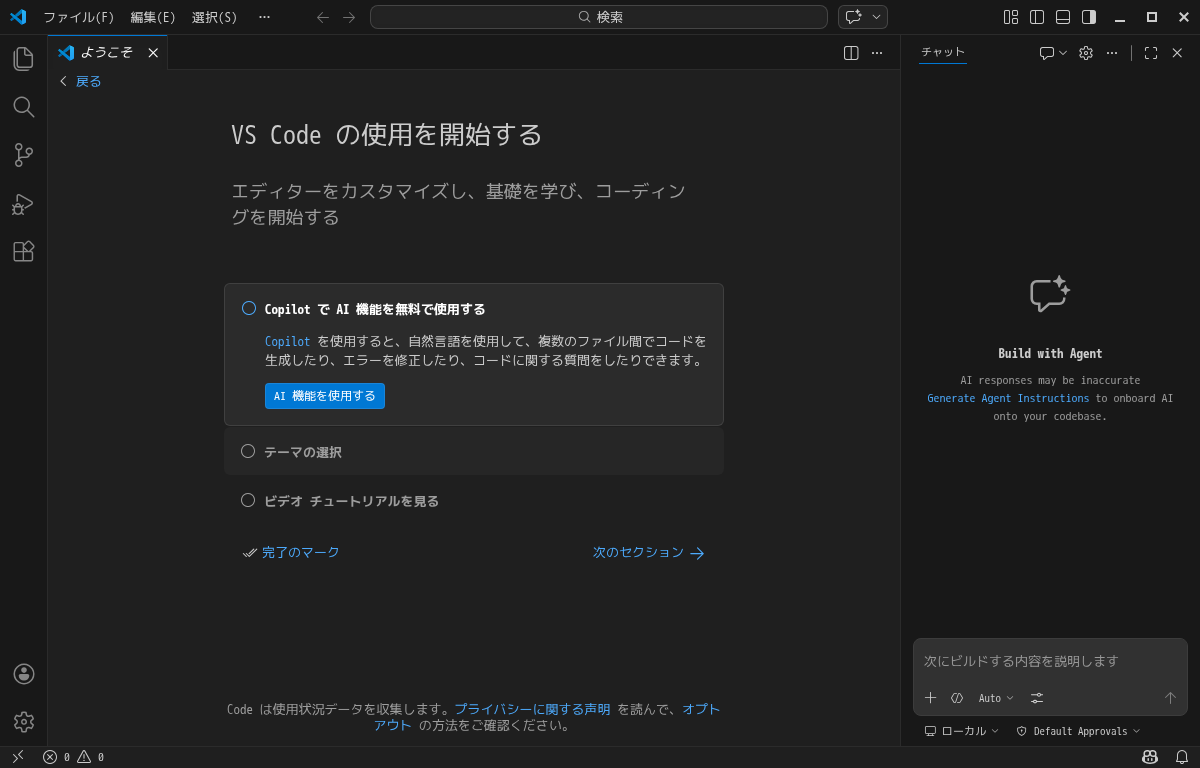Click the Accounts icon in activity bar
Screen dimensions: 1200x768
click(x=23, y=674)
